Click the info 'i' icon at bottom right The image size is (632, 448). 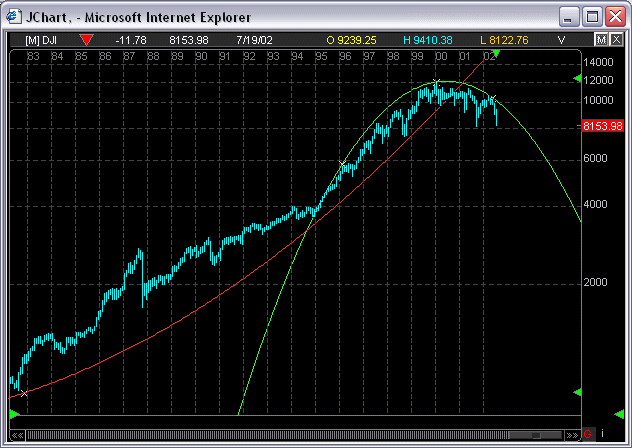point(602,435)
